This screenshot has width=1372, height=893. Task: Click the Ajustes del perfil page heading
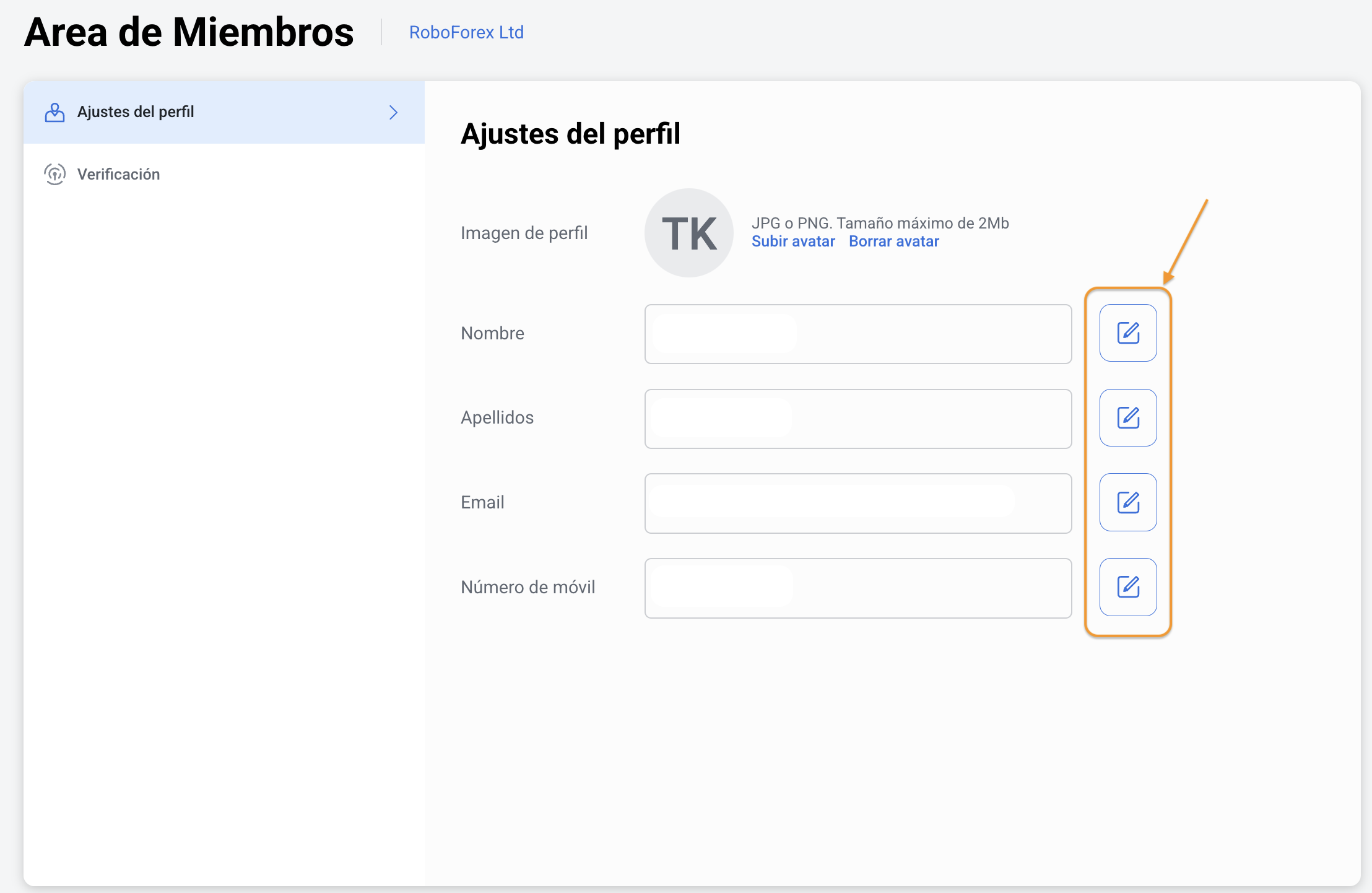point(570,134)
